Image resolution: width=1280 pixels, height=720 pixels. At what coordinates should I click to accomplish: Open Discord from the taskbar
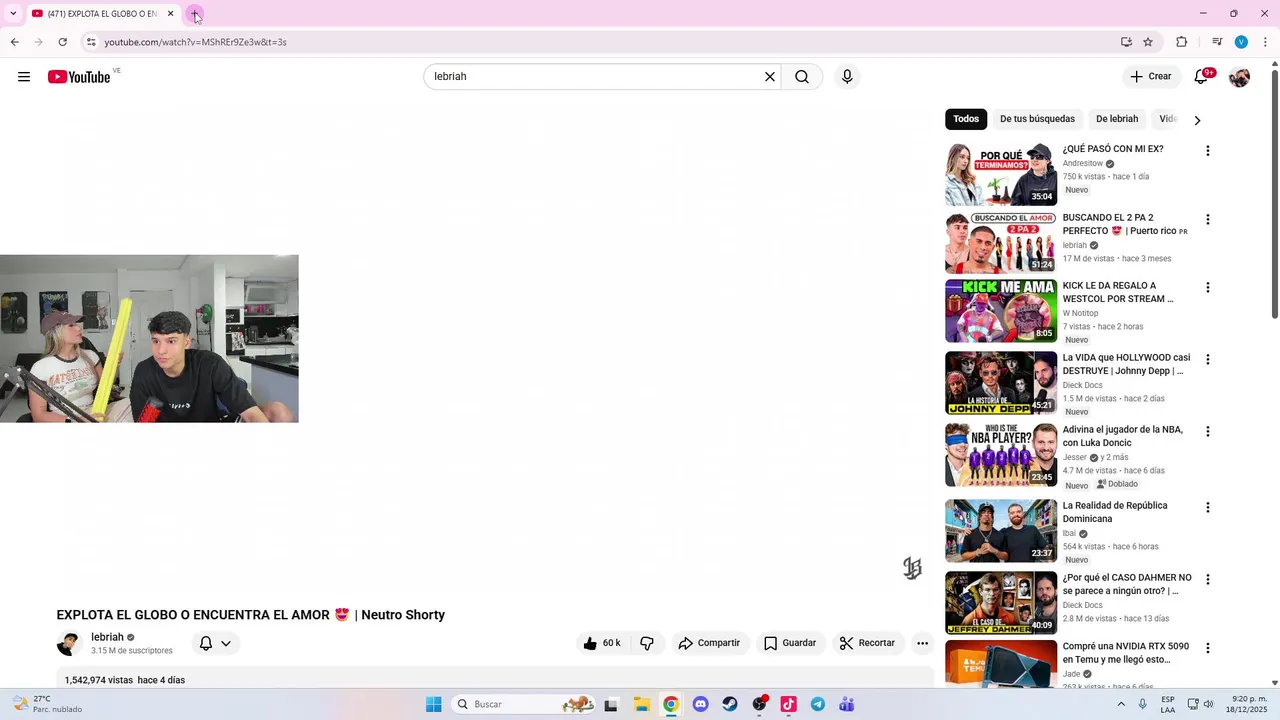[x=700, y=704]
